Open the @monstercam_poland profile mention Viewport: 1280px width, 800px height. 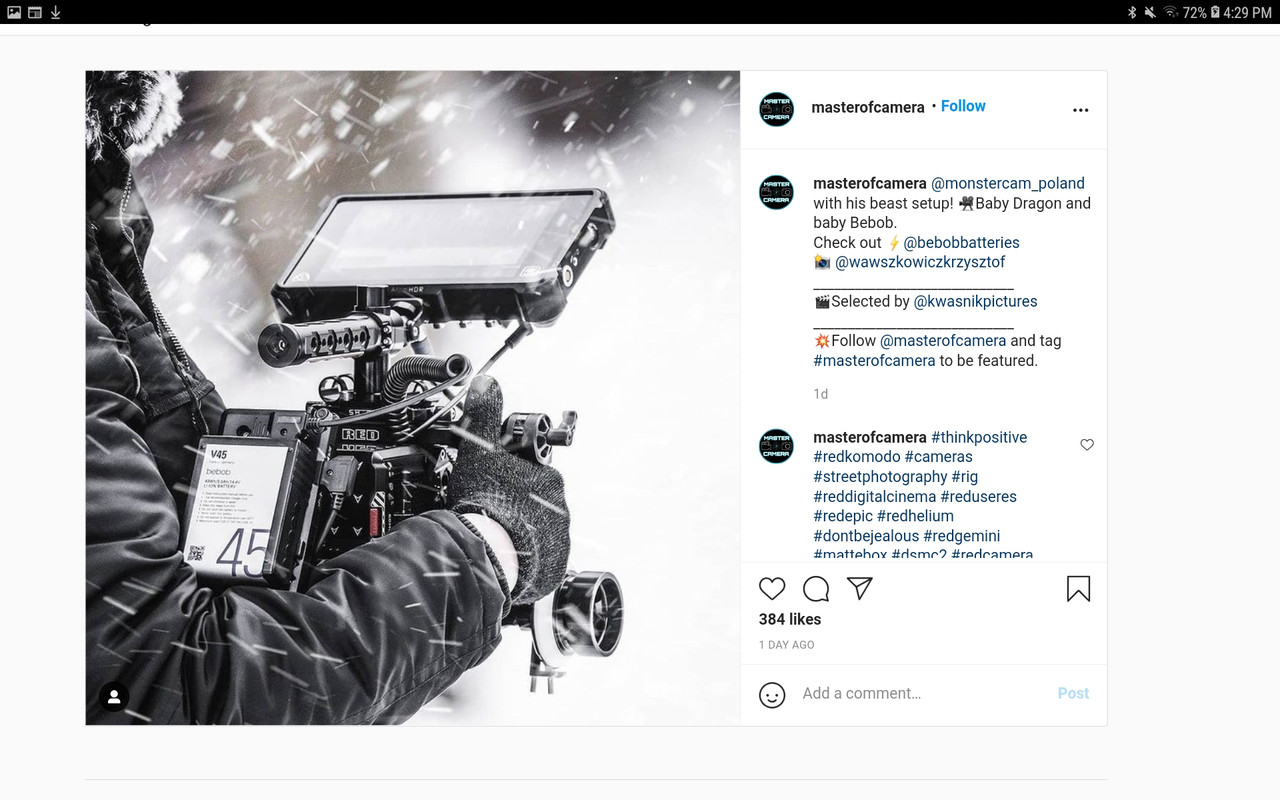tap(1008, 183)
